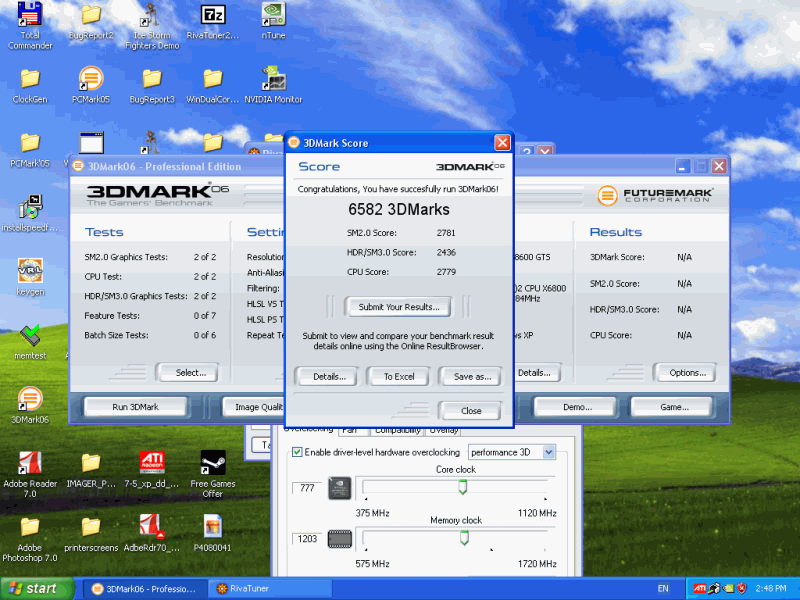Close the 3DMark Score dialog via Close button

470,411
